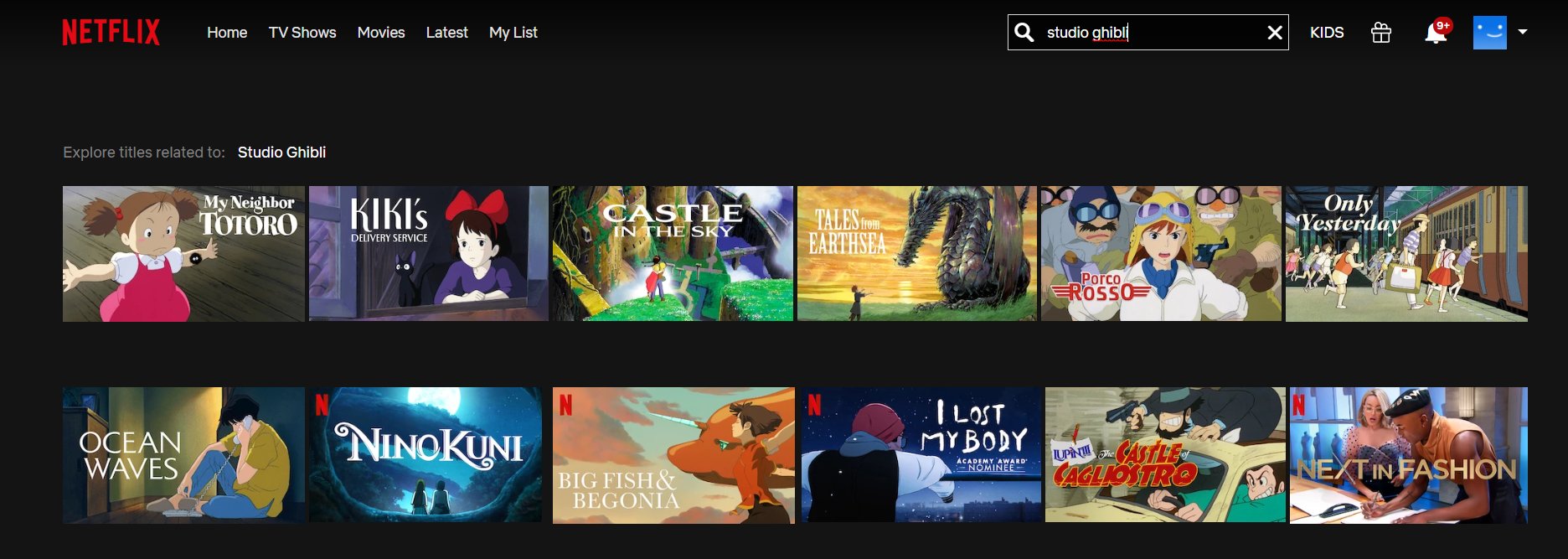Go to the Home menu item
1568x559 pixels.
227,33
